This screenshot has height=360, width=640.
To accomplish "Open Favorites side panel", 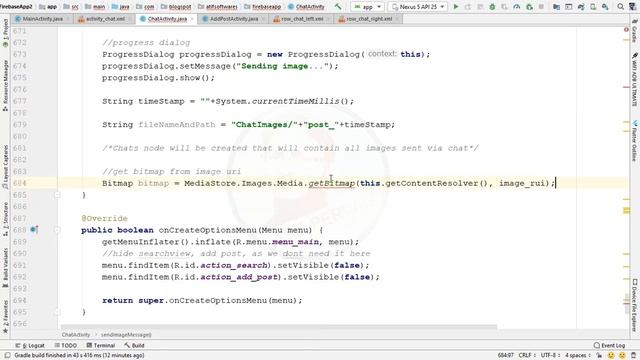I will tap(5, 317).
